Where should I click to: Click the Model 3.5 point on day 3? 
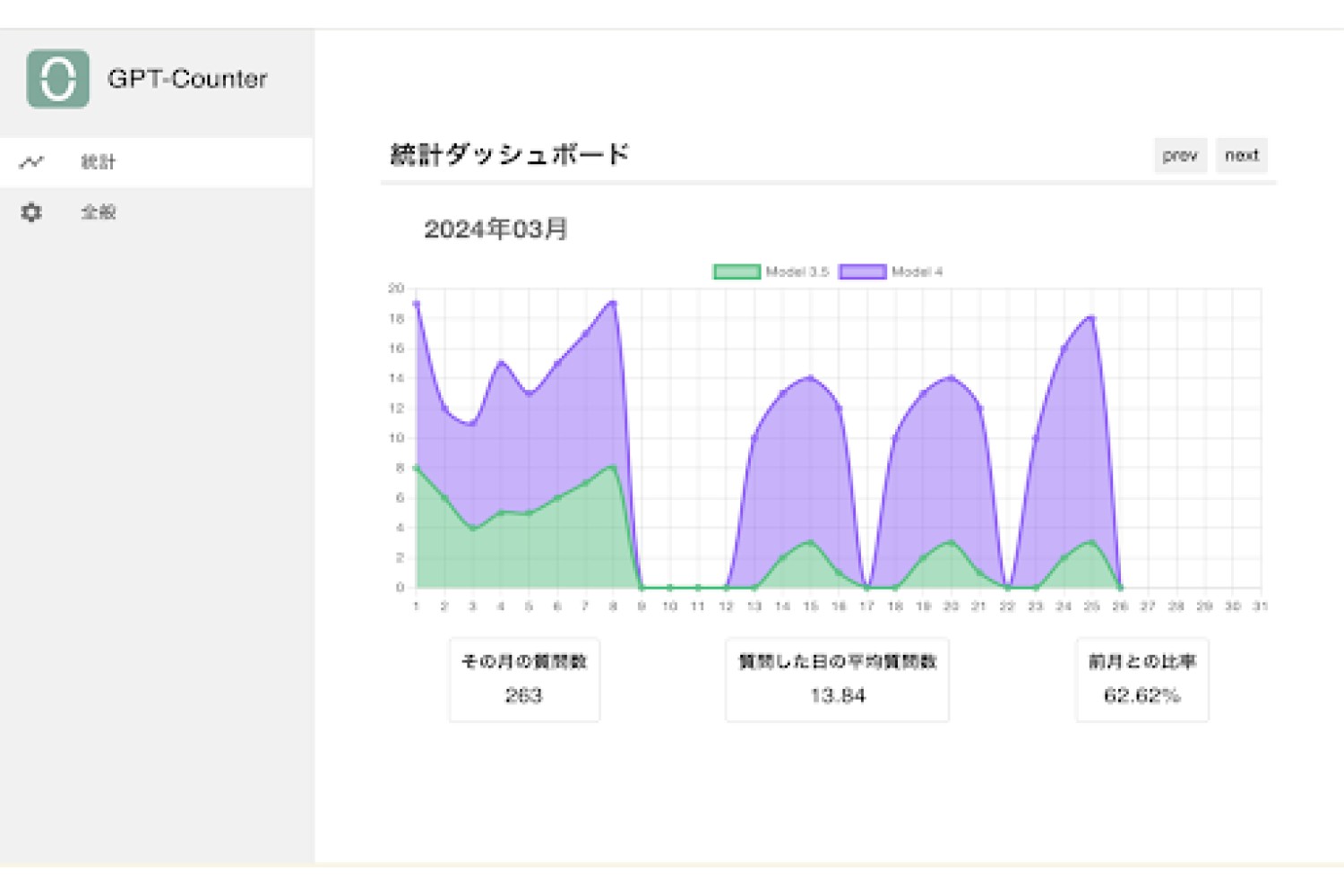point(472,528)
